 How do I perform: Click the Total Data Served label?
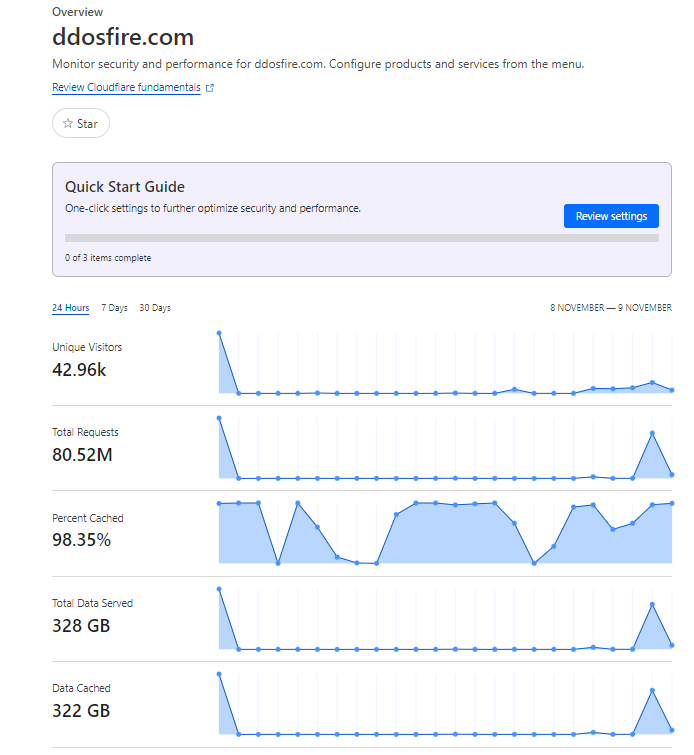click(92, 603)
